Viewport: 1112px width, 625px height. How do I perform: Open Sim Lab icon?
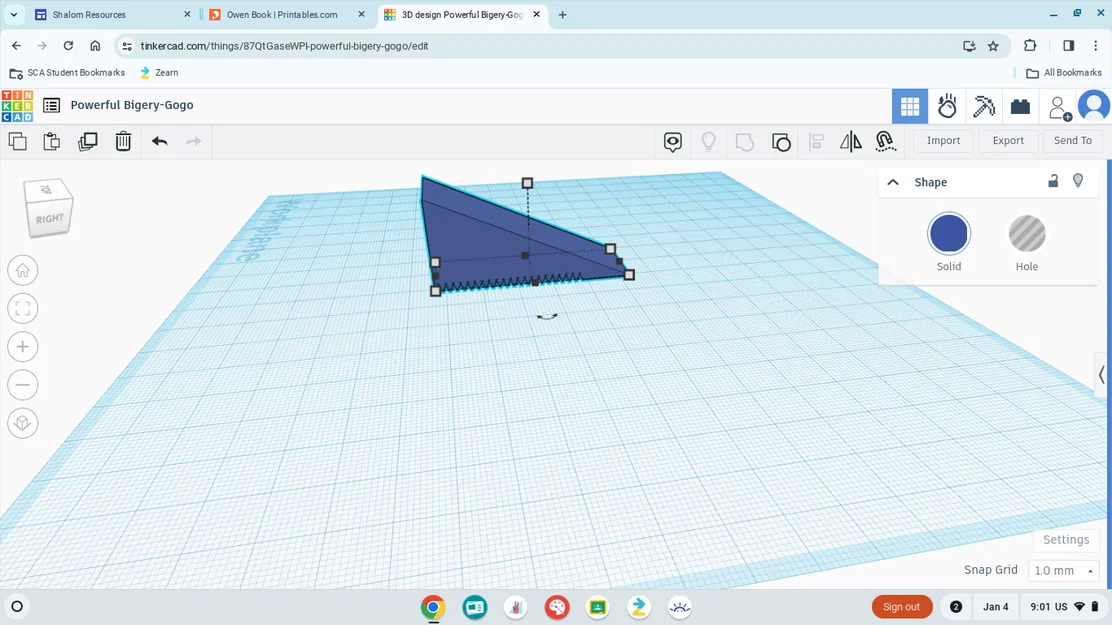coord(947,106)
